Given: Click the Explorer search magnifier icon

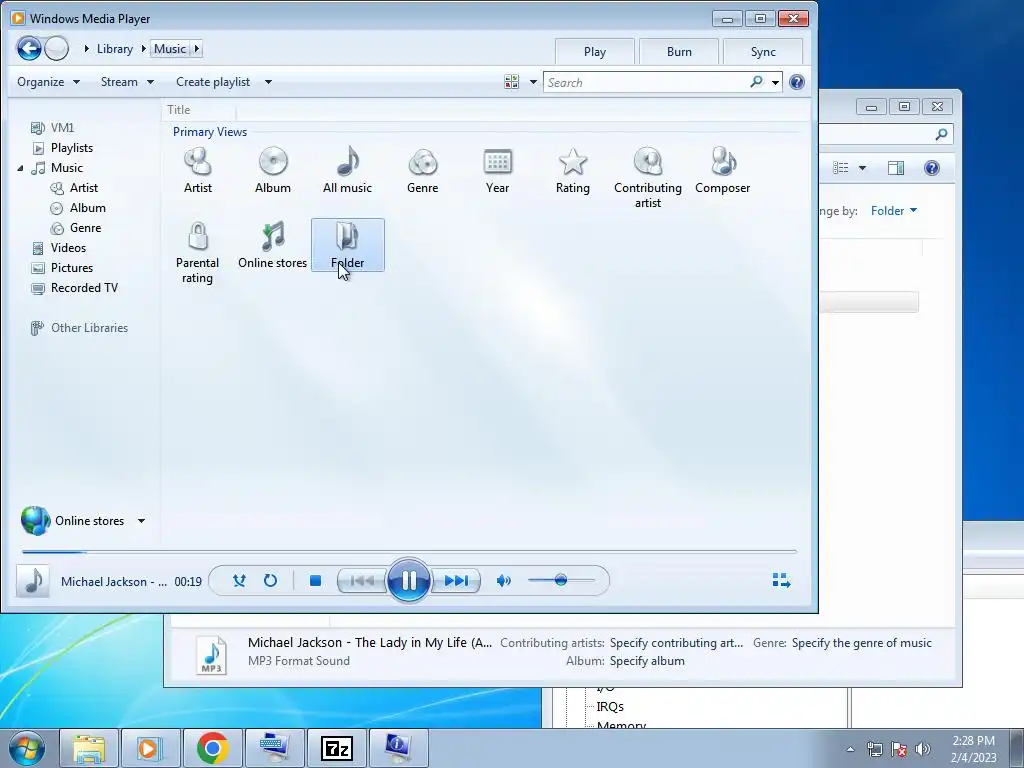Looking at the screenshot, I should point(941,134).
